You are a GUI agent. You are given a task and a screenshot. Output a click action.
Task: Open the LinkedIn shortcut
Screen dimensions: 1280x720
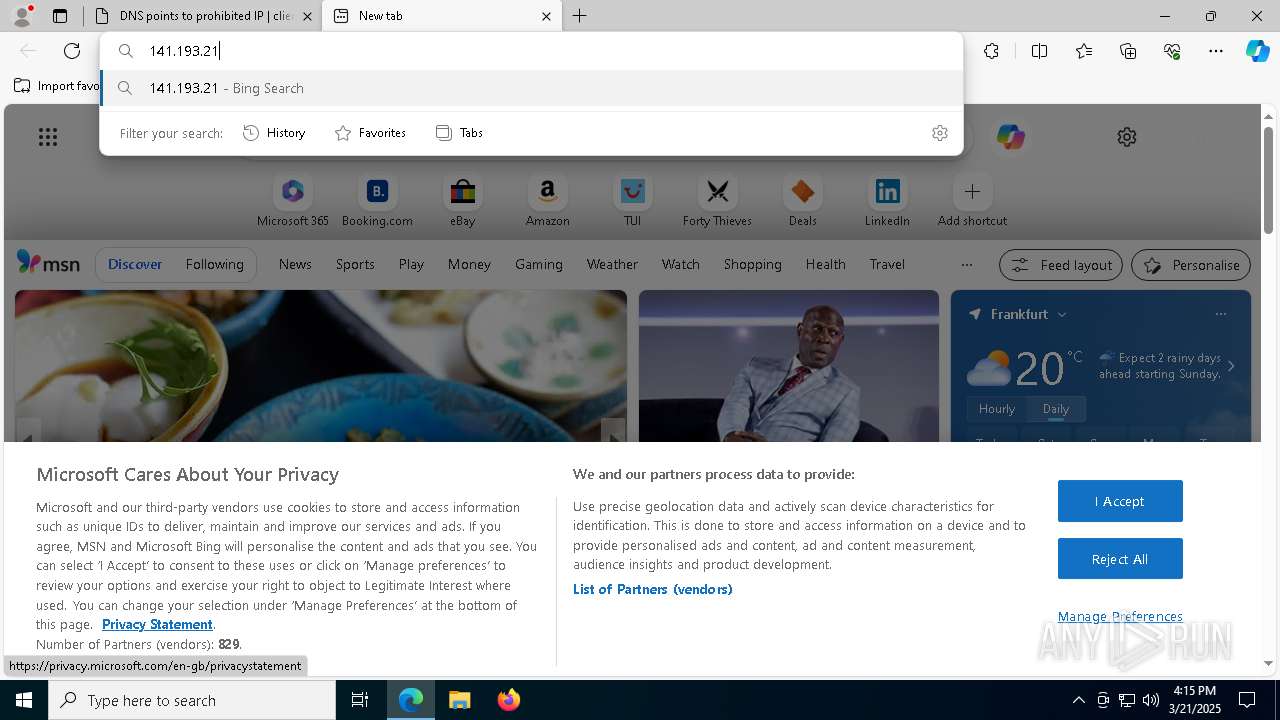point(887,201)
